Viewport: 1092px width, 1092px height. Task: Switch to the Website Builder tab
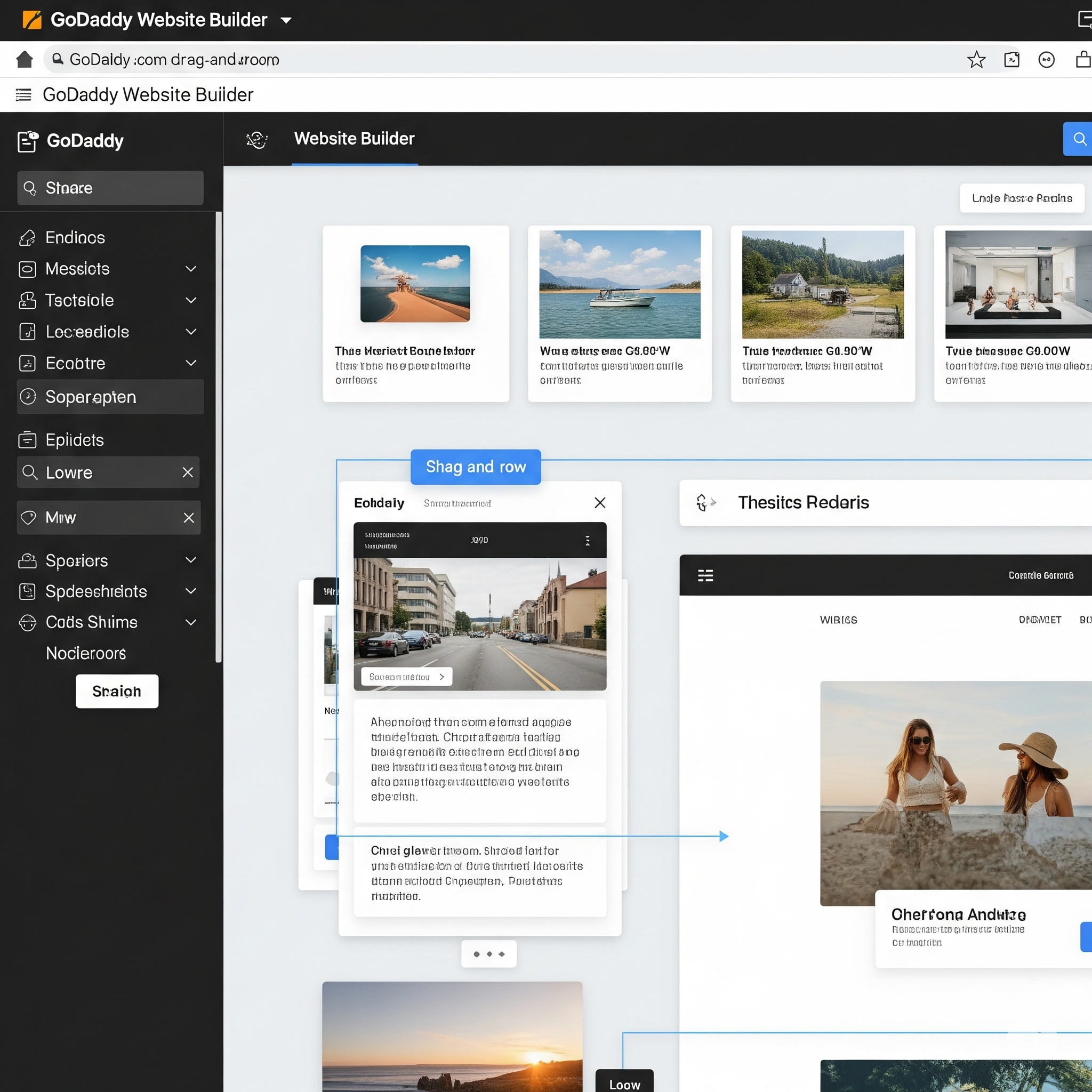[x=355, y=139]
